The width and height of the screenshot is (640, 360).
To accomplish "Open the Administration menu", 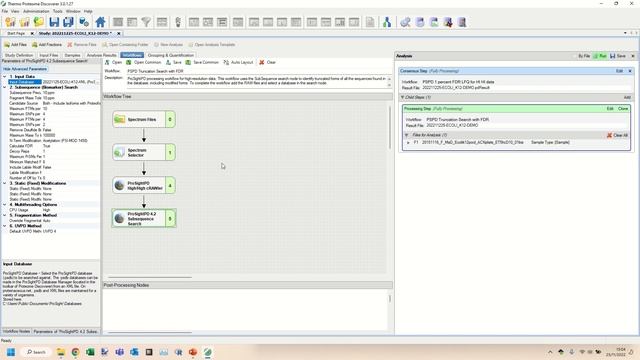I will [36, 11].
